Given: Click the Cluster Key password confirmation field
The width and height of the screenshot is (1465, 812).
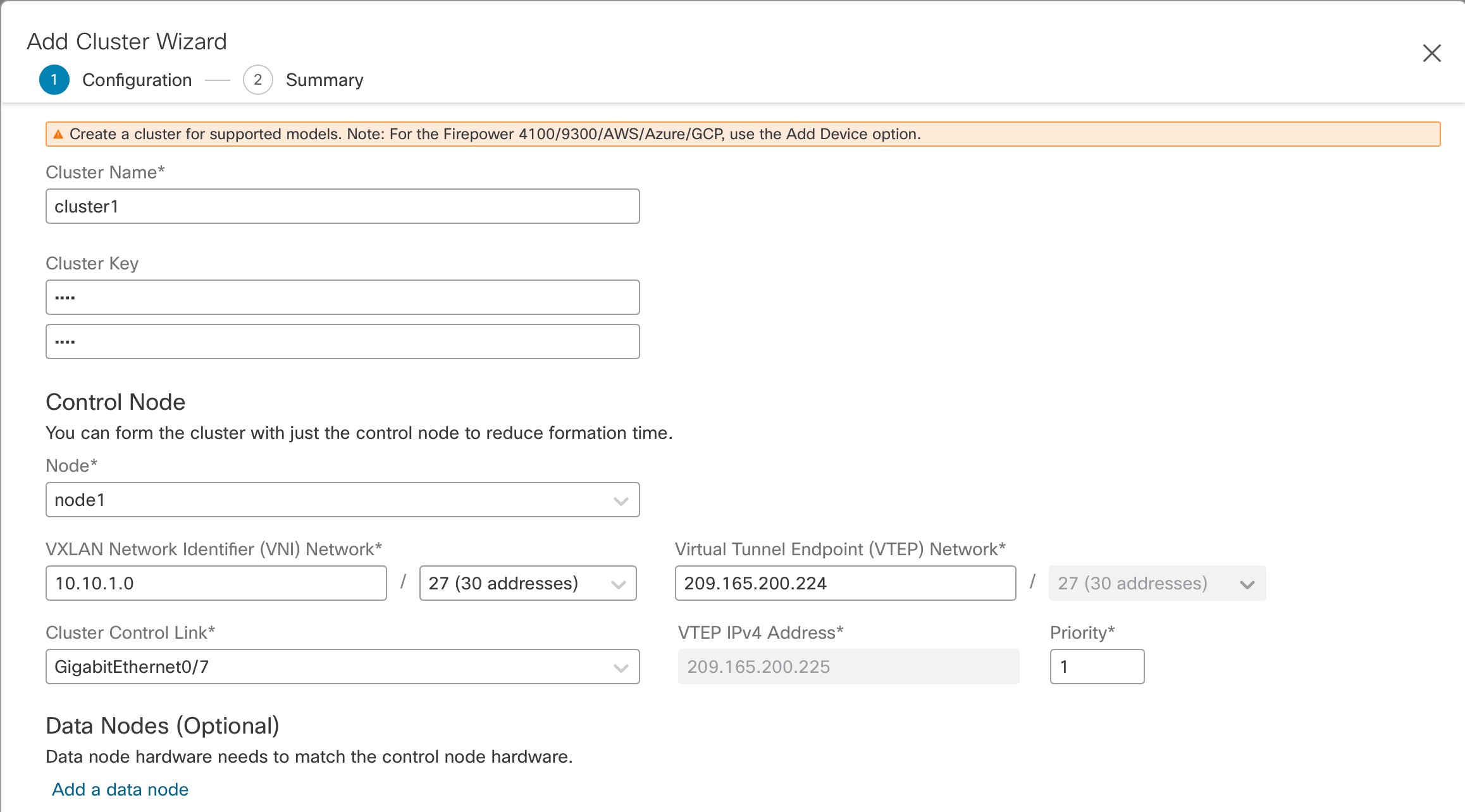Looking at the screenshot, I should [343, 341].
